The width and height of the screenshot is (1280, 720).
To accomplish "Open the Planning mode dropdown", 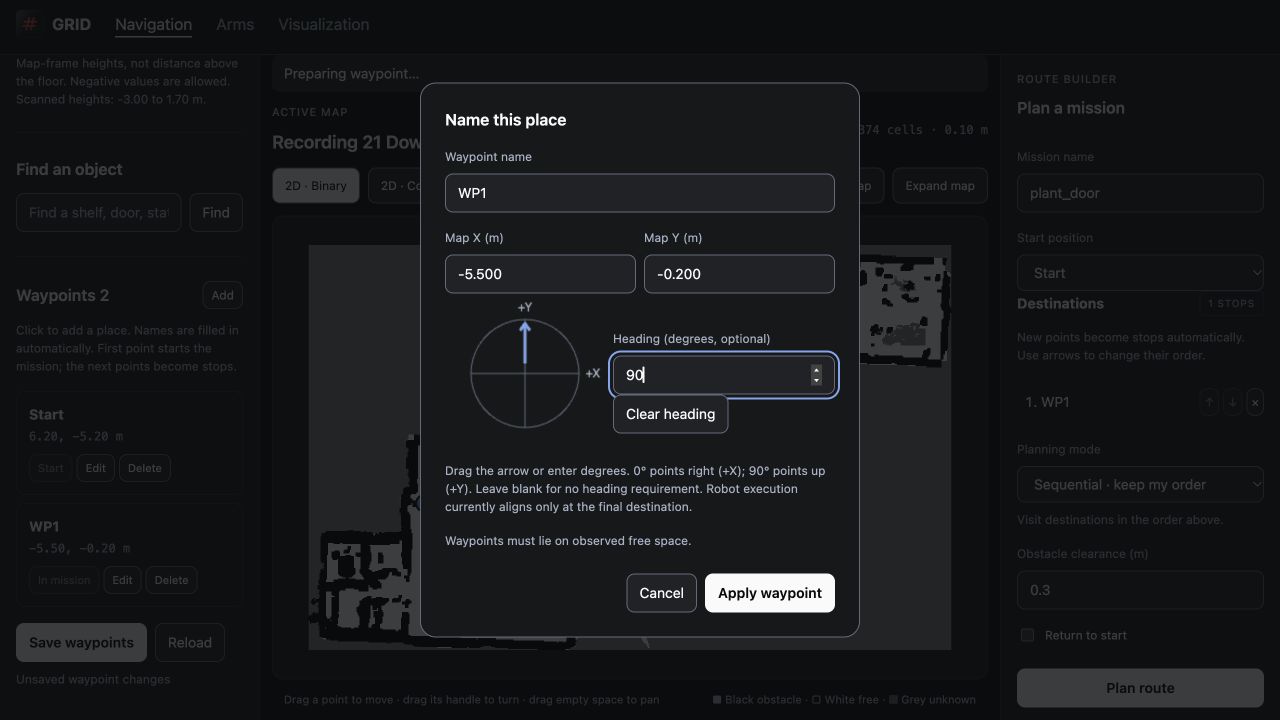I will tap(1140, 485).
